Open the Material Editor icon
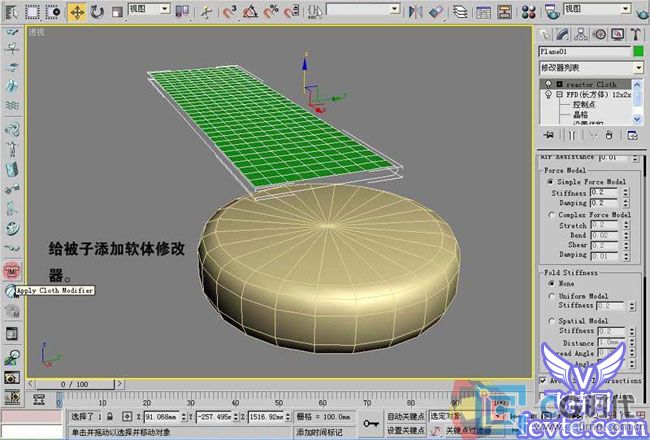Screen dimensions: 650x440 coord(529,12)
